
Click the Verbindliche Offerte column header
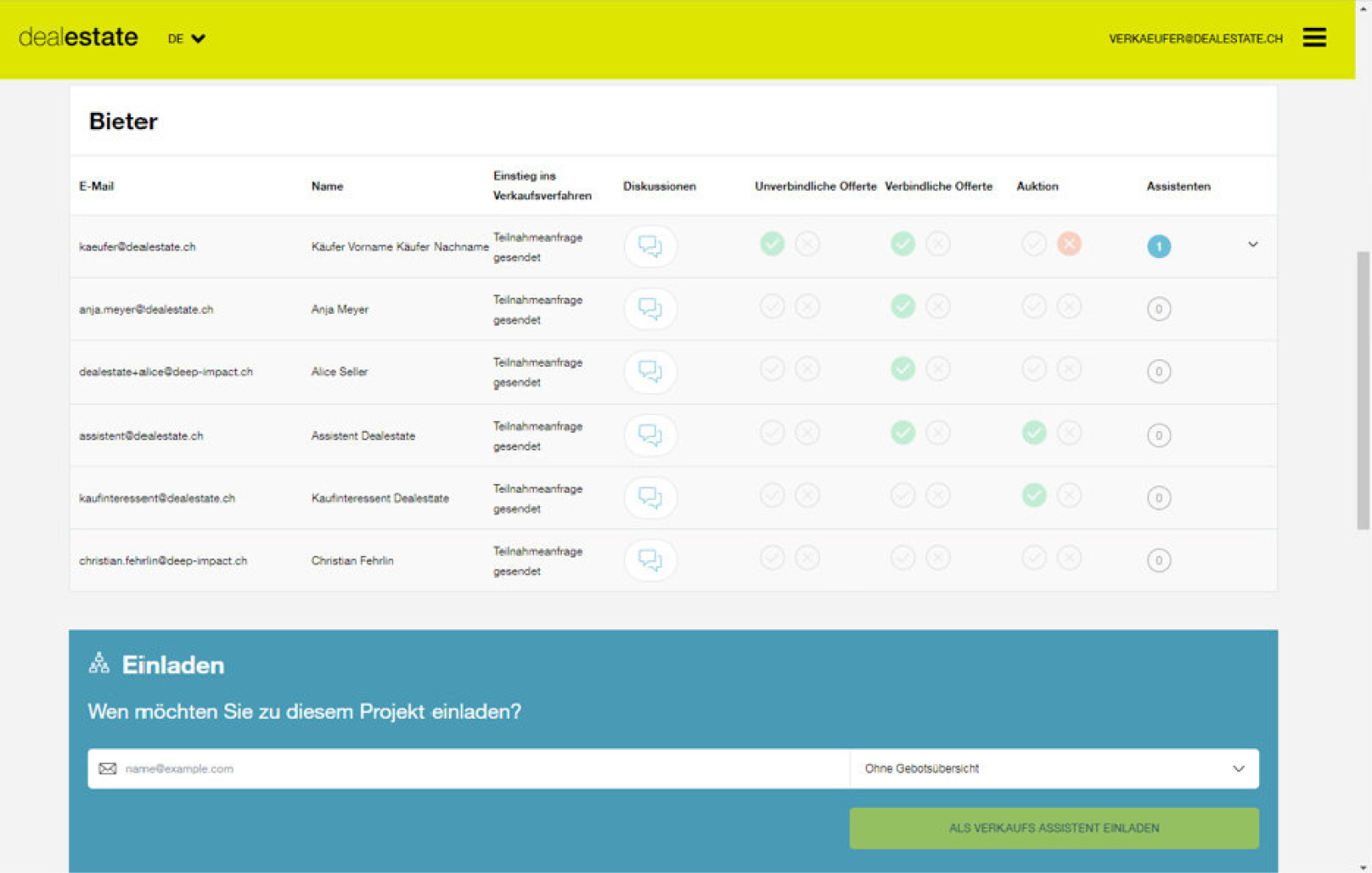(938, 186)
